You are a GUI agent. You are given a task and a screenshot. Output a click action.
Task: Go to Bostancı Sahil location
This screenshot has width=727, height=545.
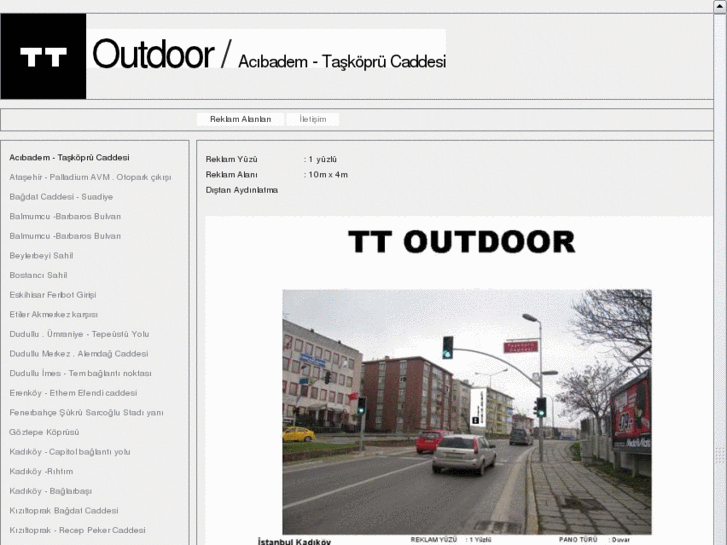(x=38, y=275)
